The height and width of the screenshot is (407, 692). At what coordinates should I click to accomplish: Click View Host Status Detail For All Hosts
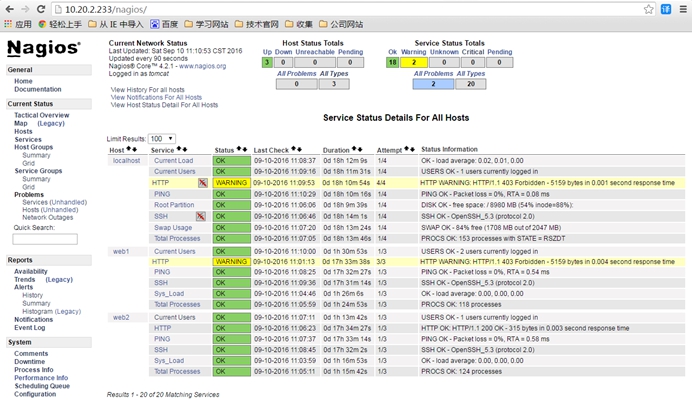click(x=164, y=105)
